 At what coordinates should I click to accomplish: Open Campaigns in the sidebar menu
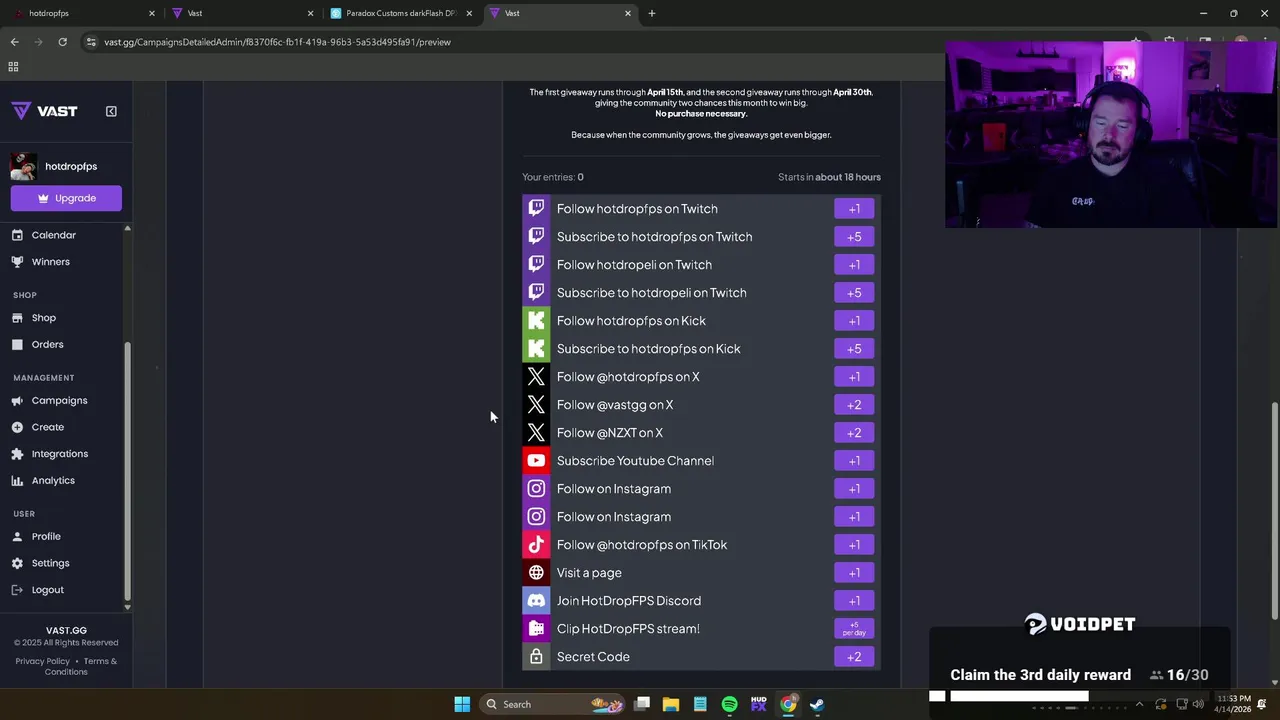(59, 400)
